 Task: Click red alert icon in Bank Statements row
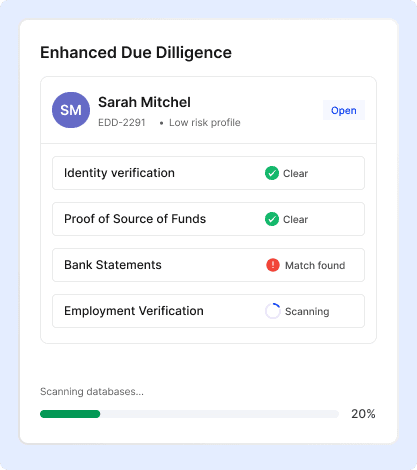point(273,265)
